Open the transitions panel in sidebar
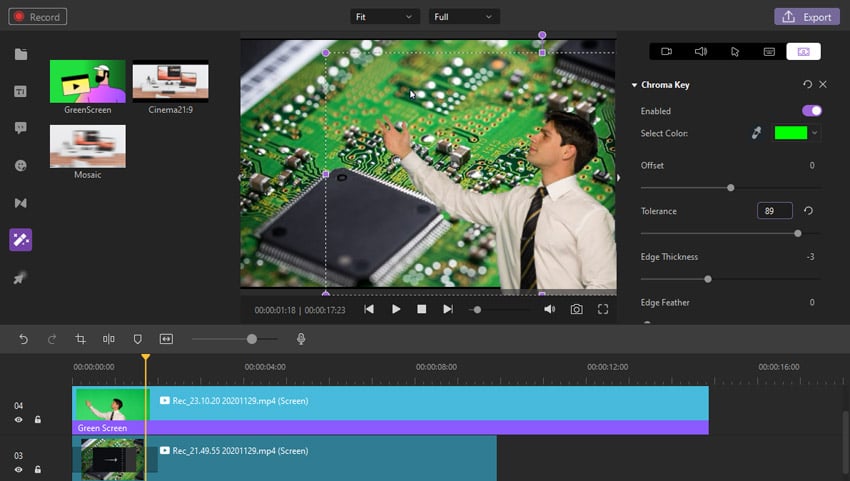Image resolution: width=850 pixels, height=481 pixels. point(21,203)
